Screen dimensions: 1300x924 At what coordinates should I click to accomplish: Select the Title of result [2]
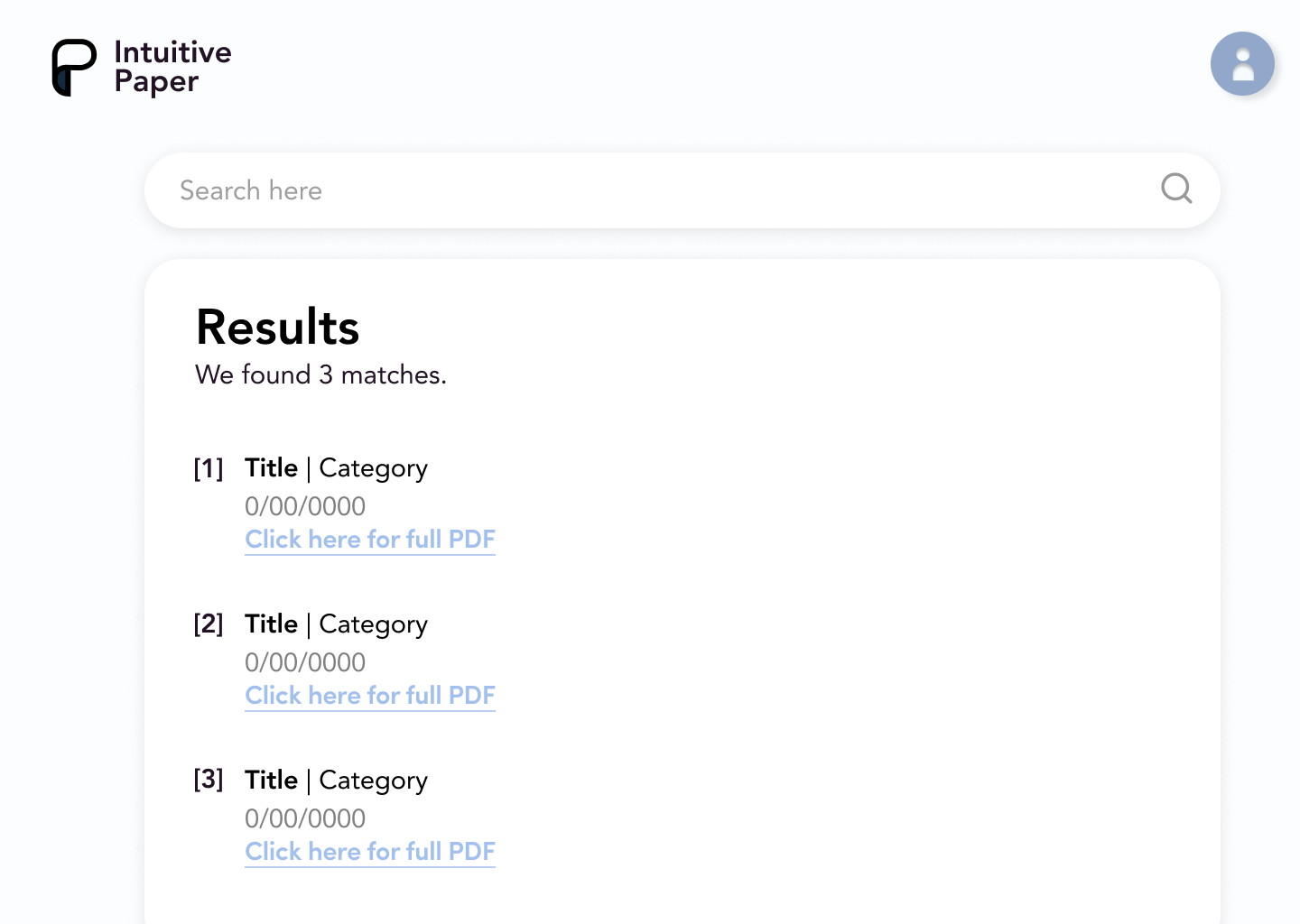coord(271,624)
